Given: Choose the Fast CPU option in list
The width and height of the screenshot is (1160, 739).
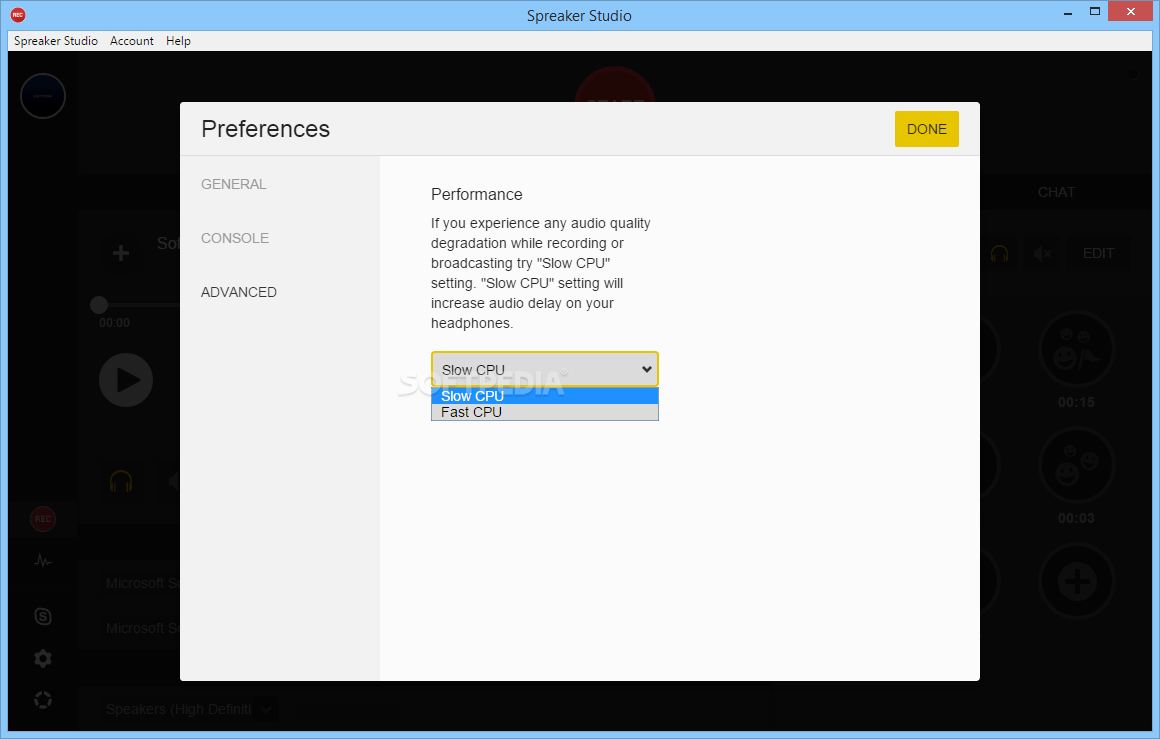Looking at the screenshot, I should pyautogui.click(x=544, y=412).
